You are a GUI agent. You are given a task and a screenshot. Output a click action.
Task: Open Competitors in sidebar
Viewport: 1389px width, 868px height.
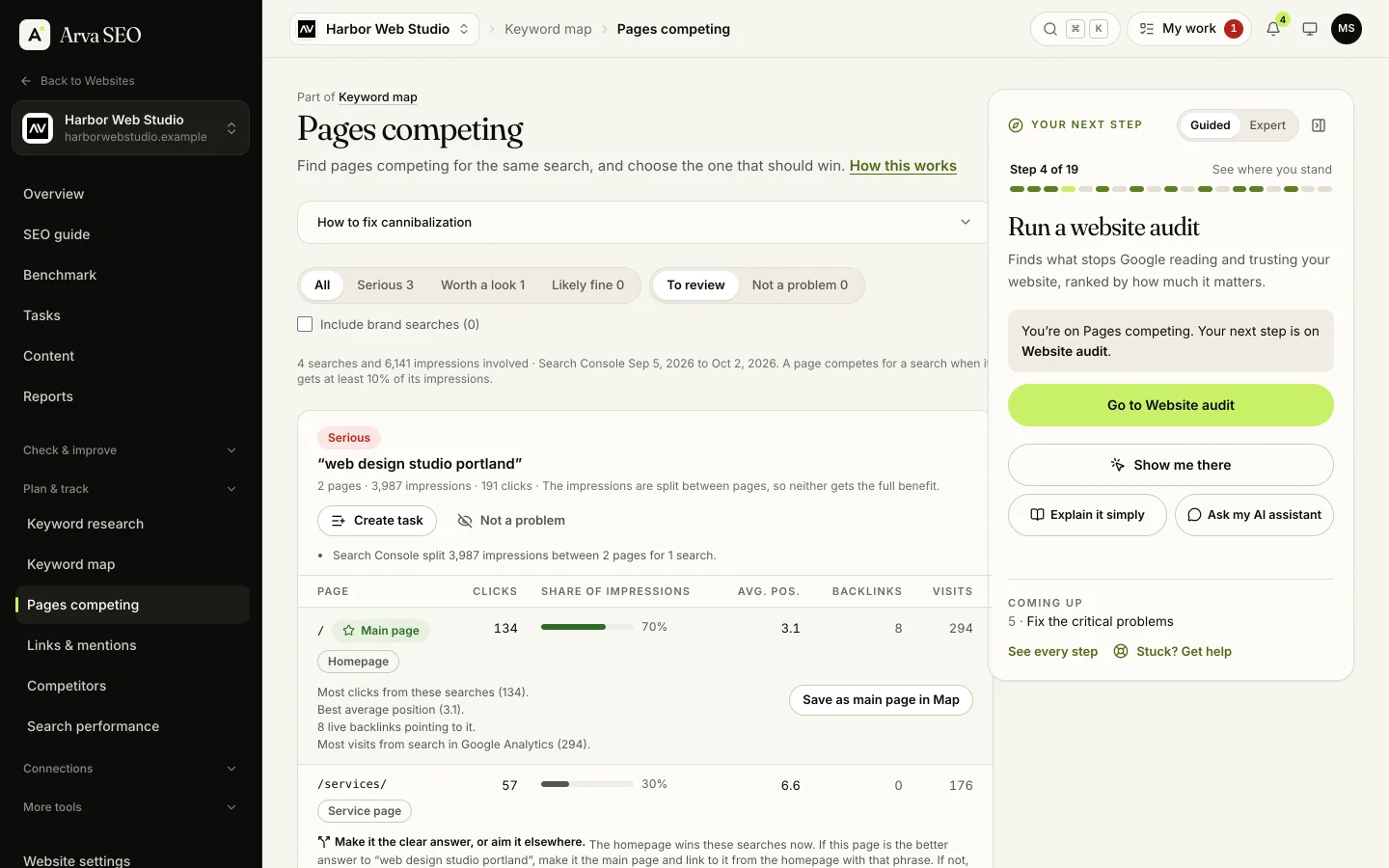pyautogui.click(x=132, y=686)
